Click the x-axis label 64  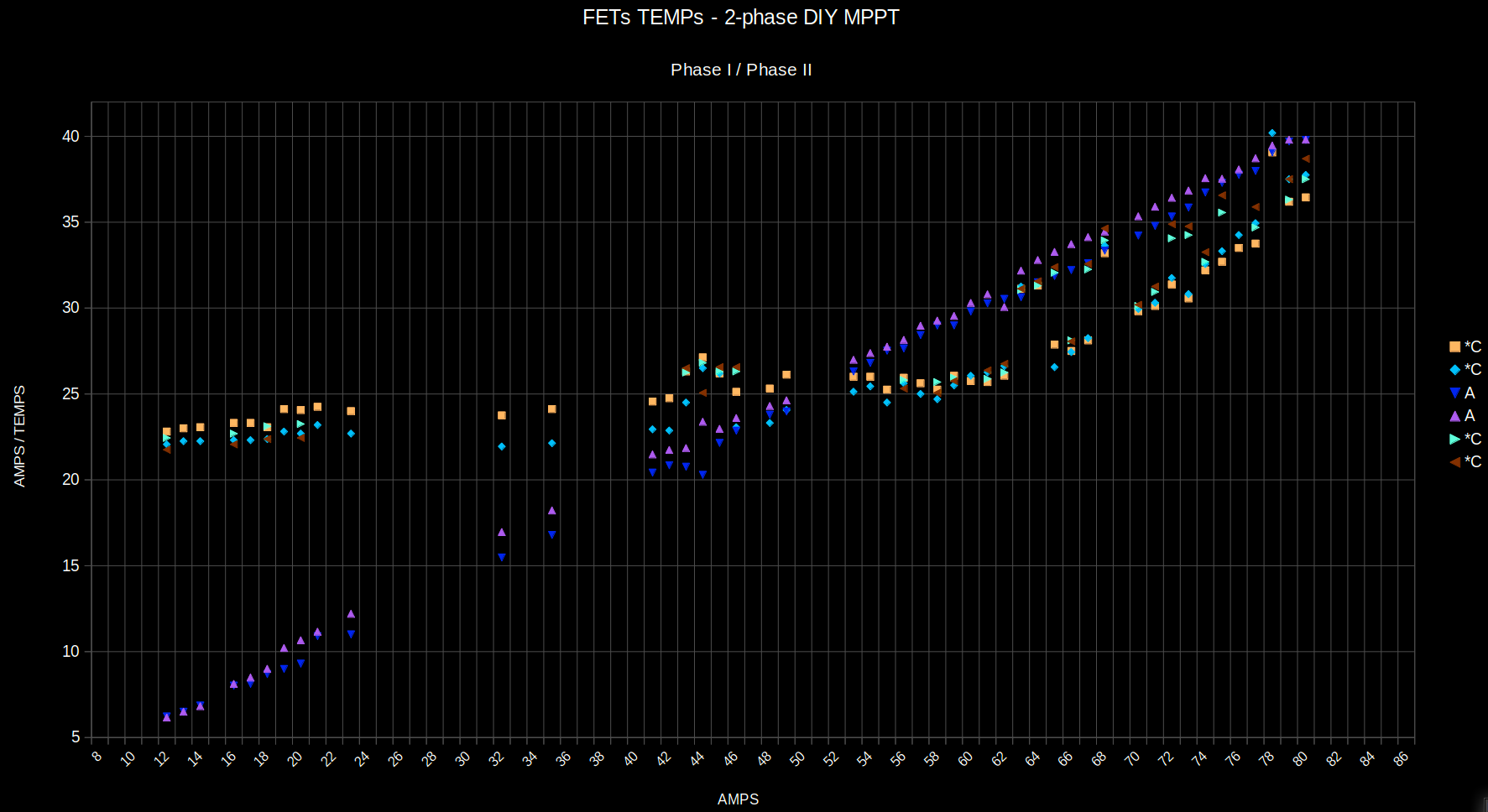(1033, 759)
